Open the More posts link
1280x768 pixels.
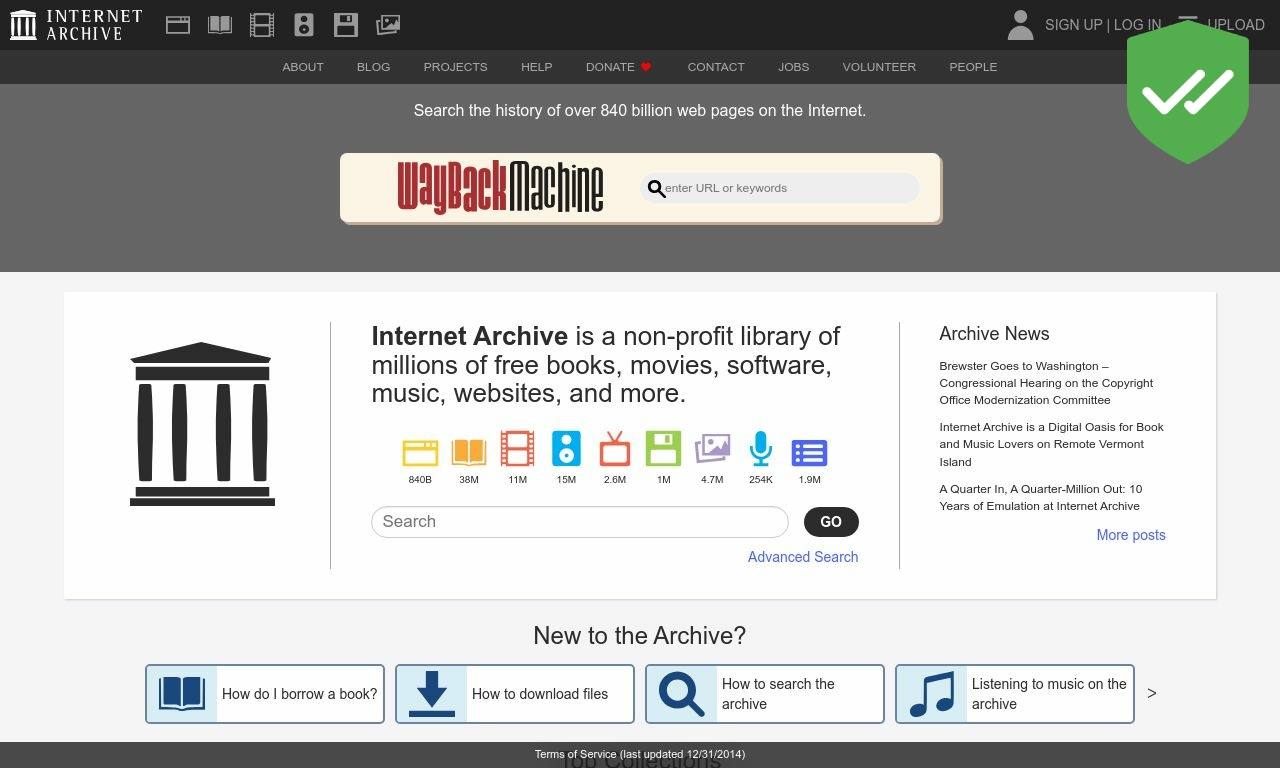(x=1131, y=535)
